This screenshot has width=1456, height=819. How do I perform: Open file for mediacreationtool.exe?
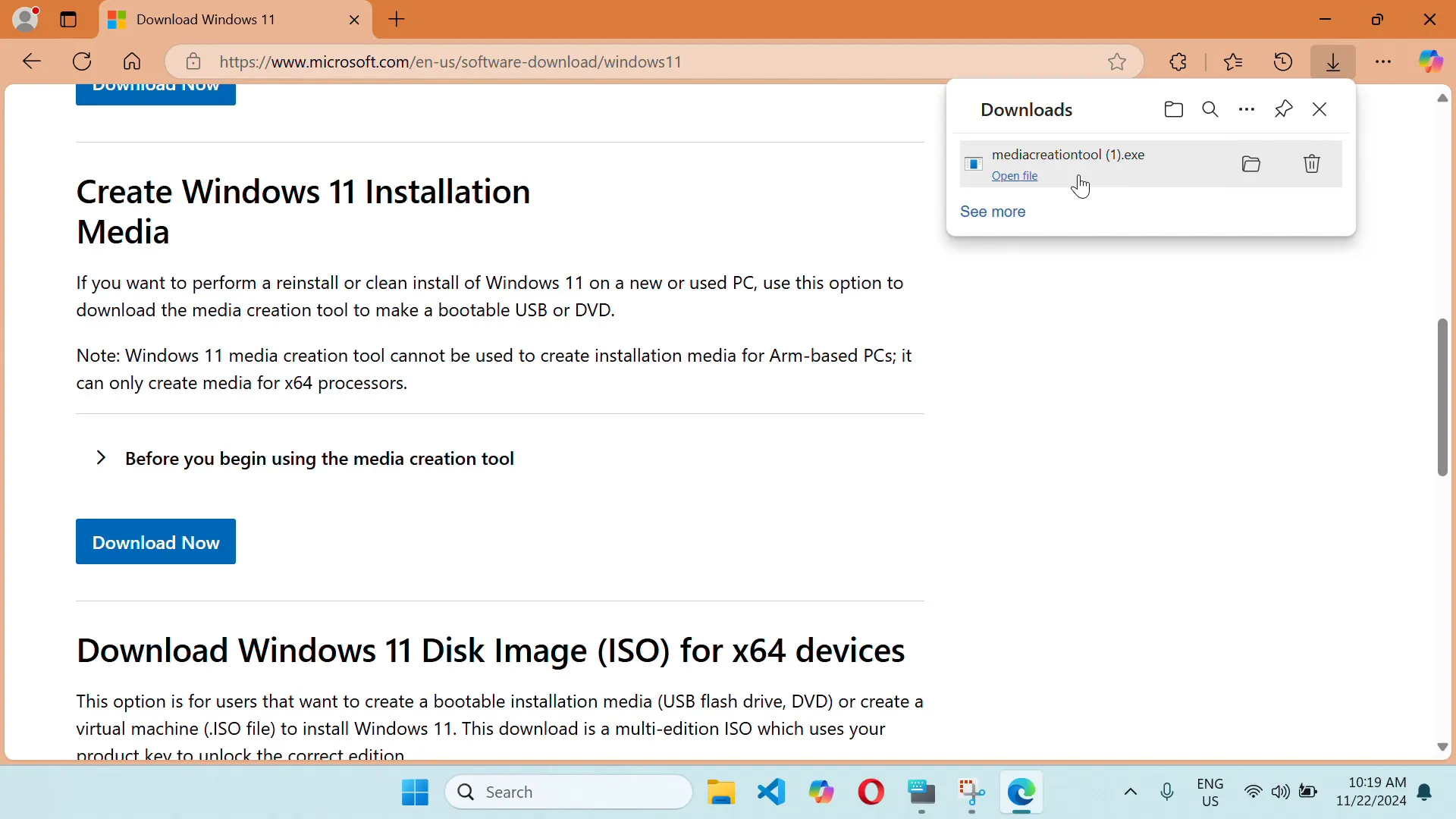coord(1014,175)
